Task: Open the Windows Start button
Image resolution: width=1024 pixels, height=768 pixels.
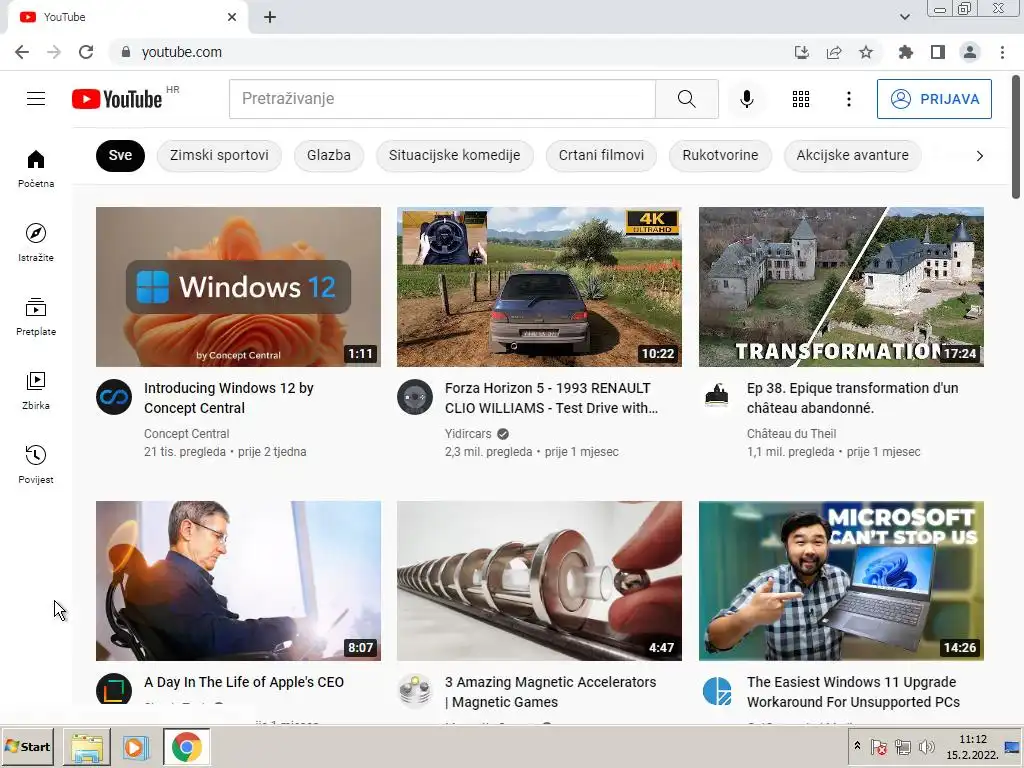Action: tap(27, 746)
